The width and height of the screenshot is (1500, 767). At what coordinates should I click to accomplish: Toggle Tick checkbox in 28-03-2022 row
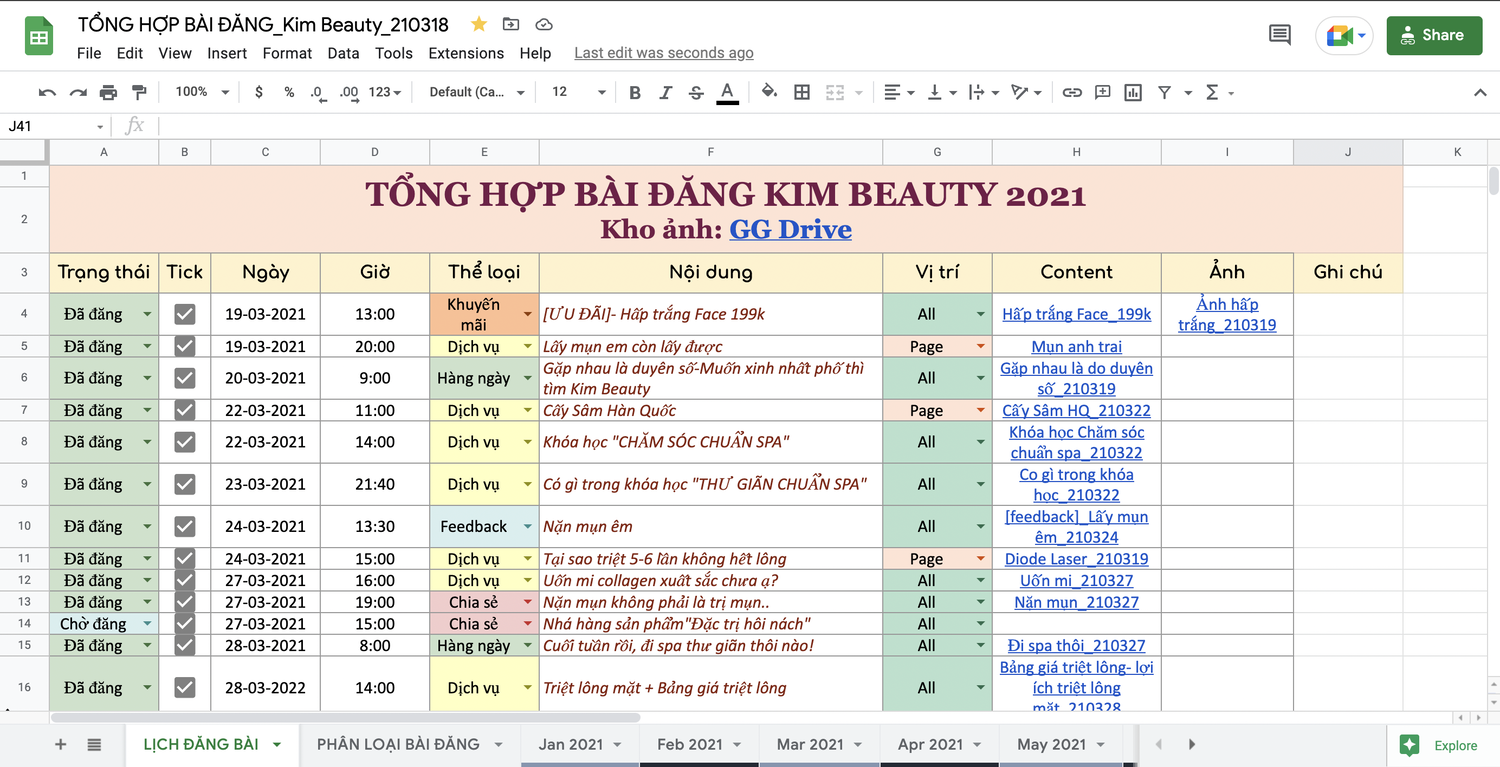click(185, 687)
